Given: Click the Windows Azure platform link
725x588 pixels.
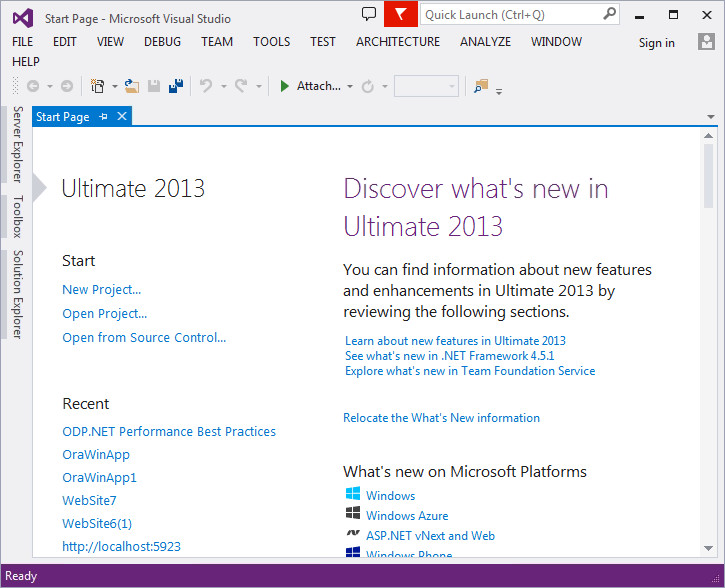Looking at the screenshot, I should click(x=407, y=515).
